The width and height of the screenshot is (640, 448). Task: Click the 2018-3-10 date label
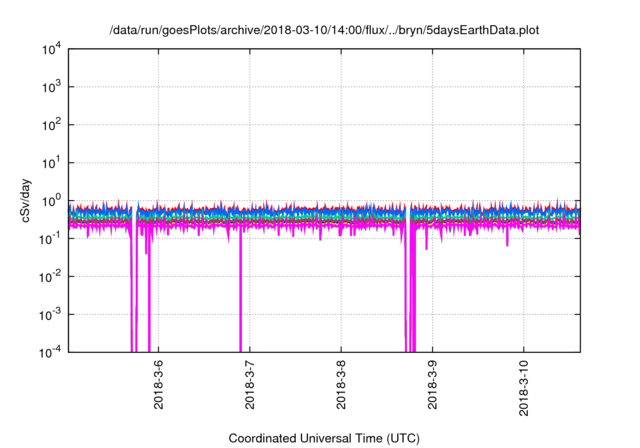pos(523,388)
